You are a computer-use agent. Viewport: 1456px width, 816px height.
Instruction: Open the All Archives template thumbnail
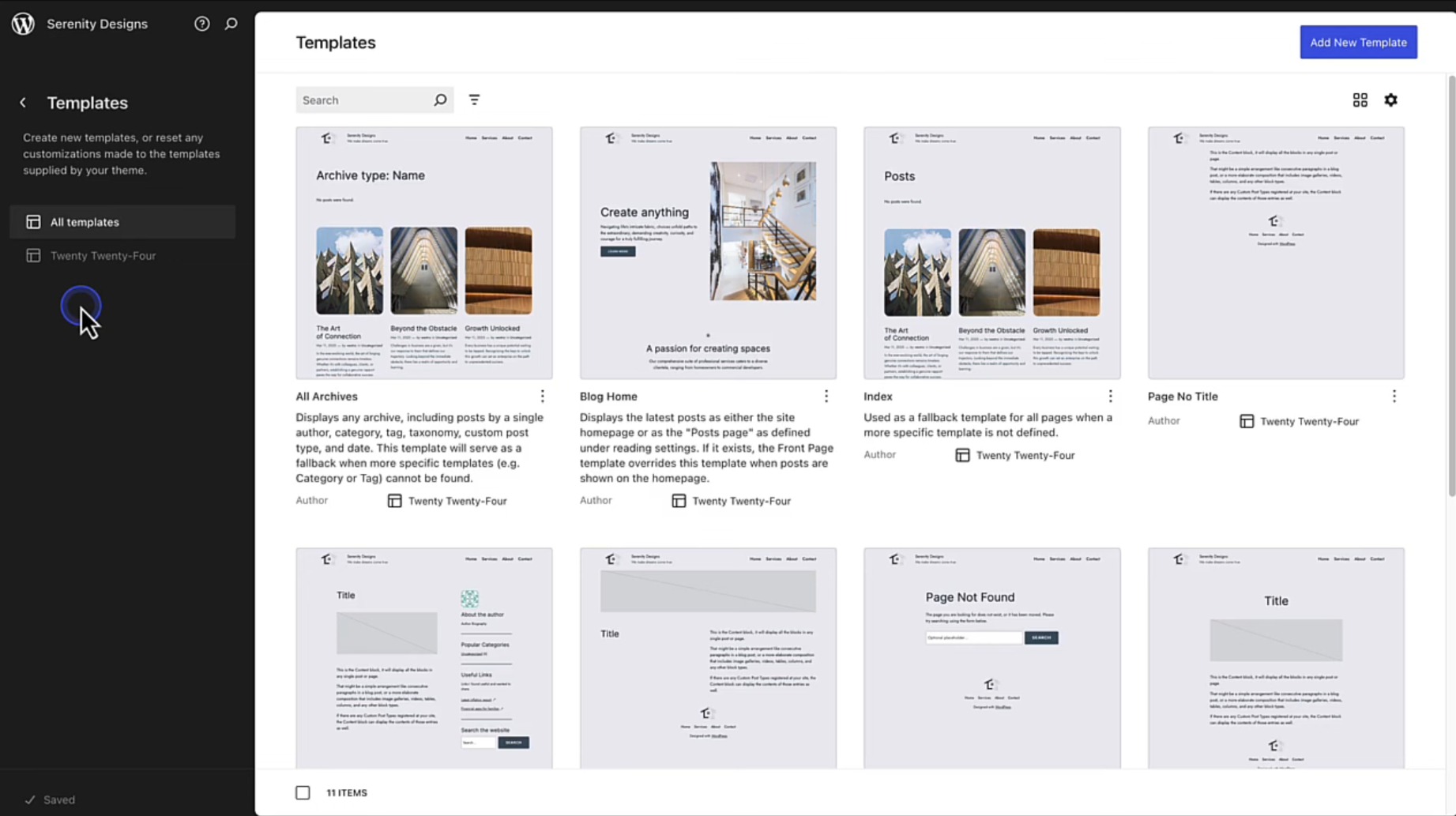(424, 253)
